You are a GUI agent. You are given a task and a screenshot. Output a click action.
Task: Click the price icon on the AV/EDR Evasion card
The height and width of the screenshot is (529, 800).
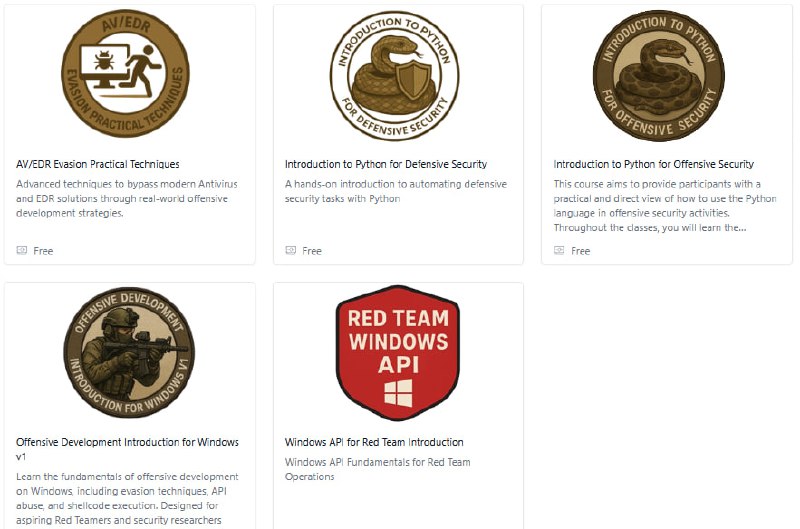[22, 250]
